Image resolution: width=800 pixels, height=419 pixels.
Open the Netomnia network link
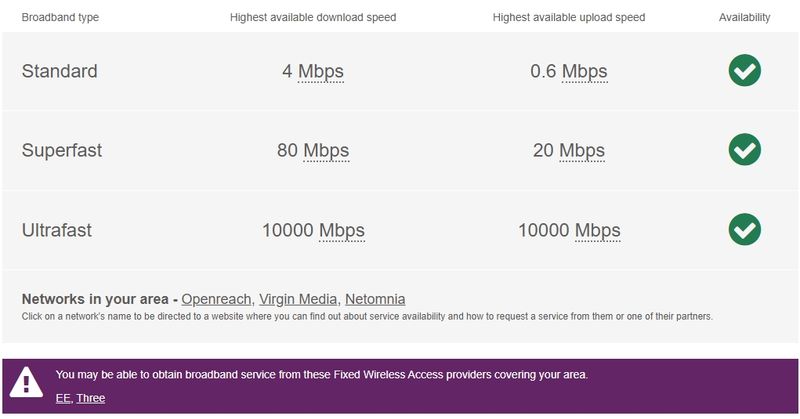374,299
